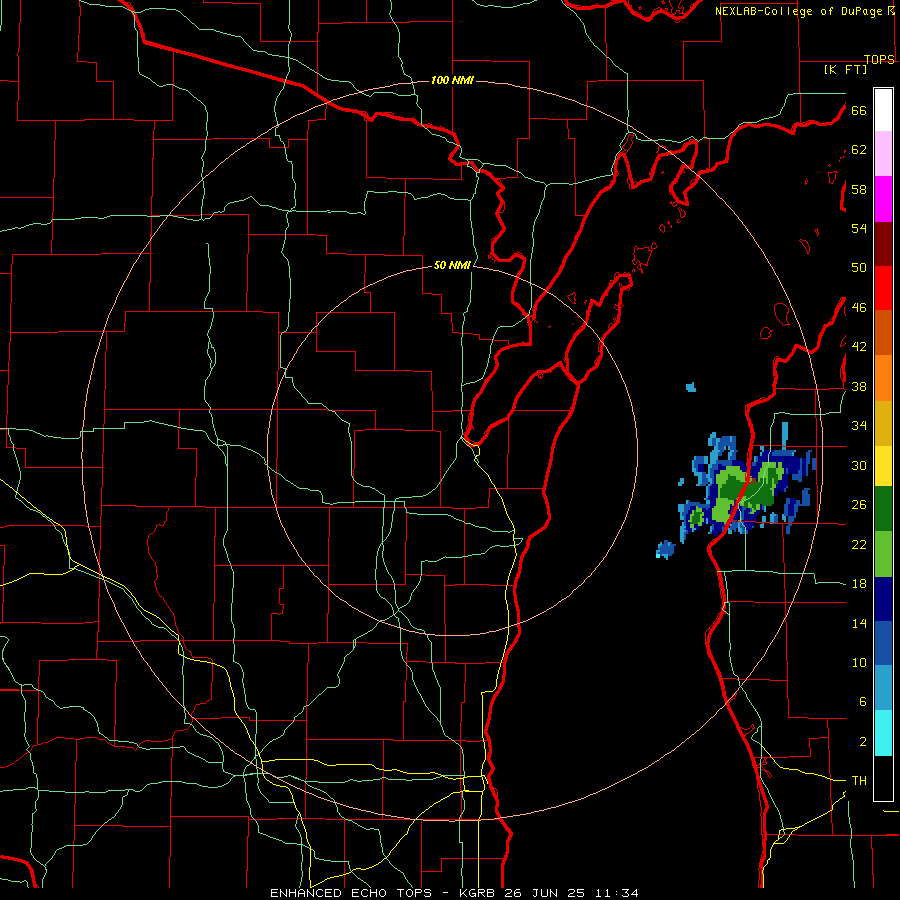Click the medium blue legend swatch
The width and height of the screenshot is (900, 900).
(x=883, y=643)
